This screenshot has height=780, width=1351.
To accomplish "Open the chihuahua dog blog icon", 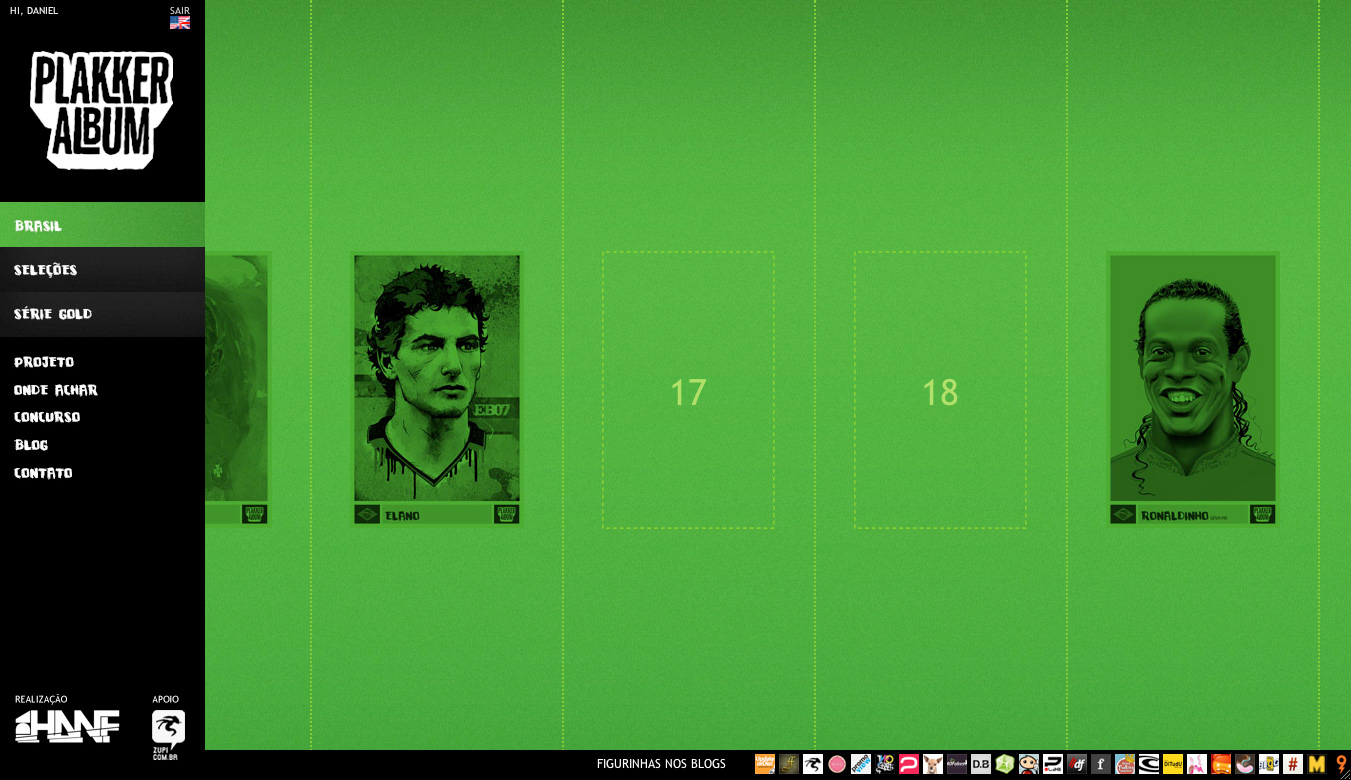I will 933,764.
